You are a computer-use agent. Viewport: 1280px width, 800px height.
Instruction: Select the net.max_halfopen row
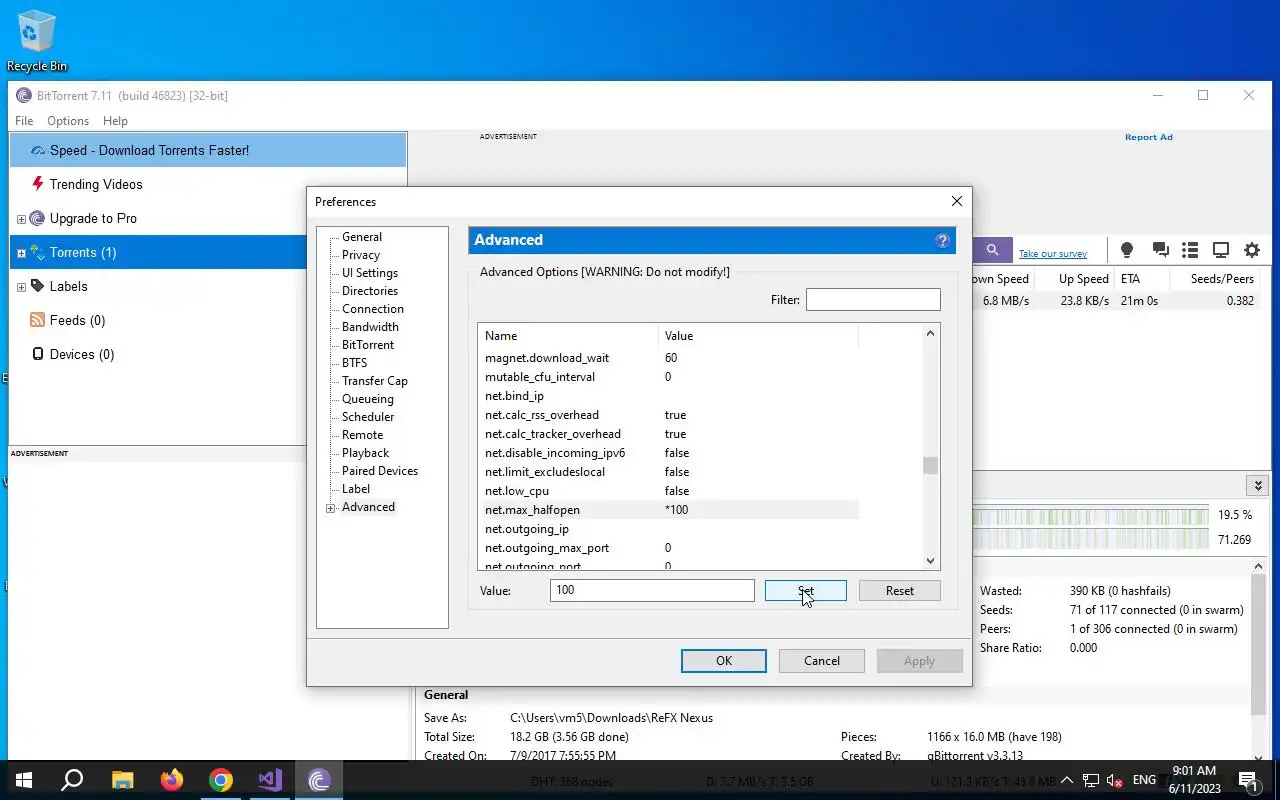[668, 510]
